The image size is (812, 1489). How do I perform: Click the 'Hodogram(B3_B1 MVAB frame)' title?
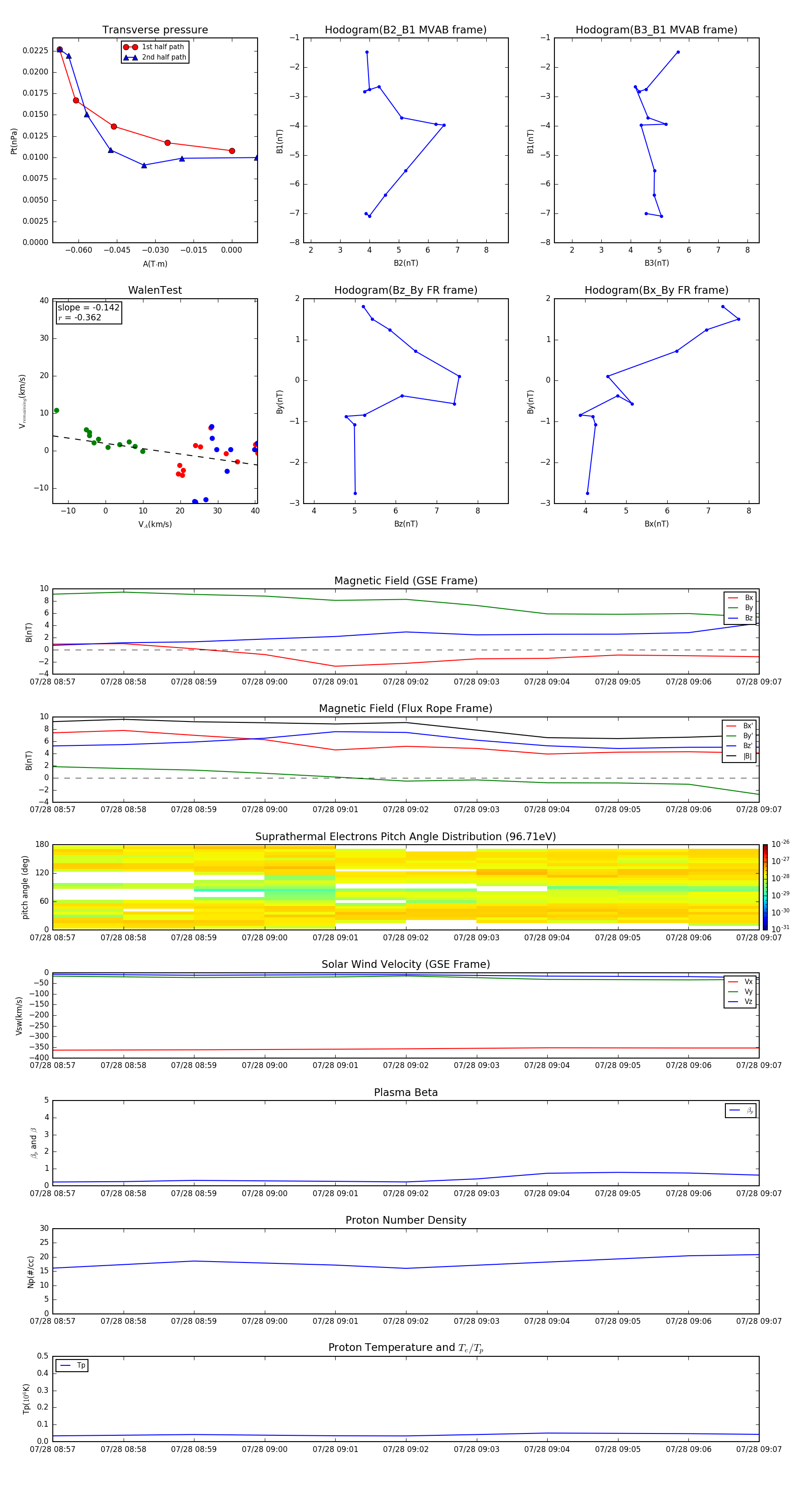[x=656, y=30]
